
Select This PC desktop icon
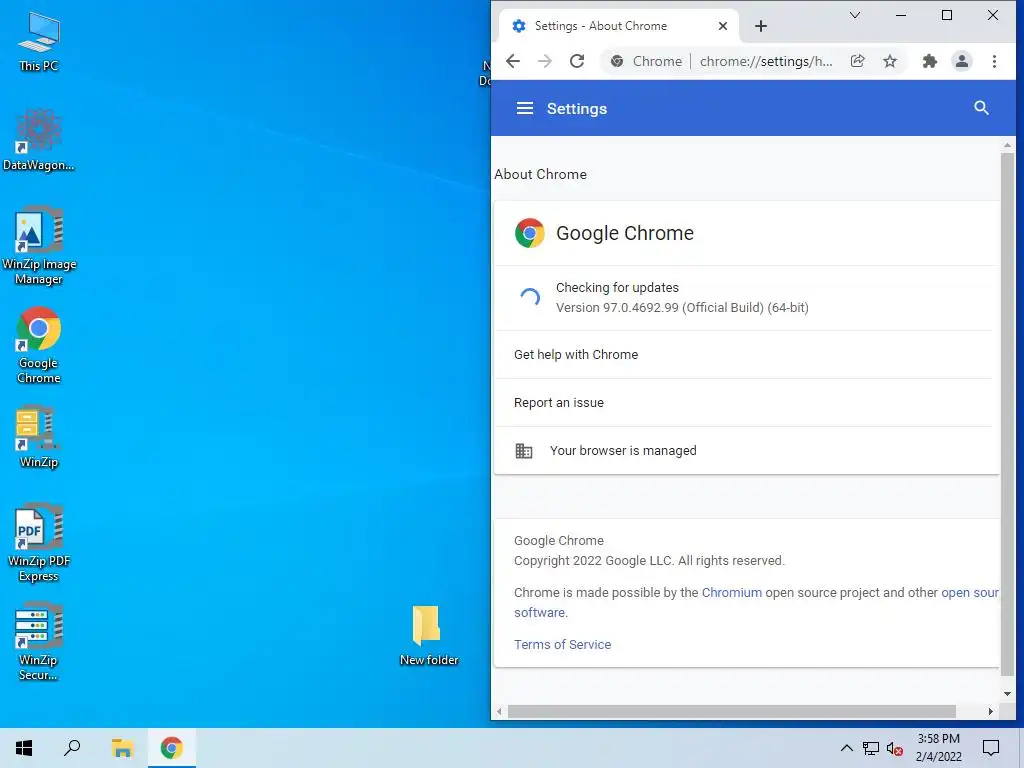pyautogui.click(x=39, y=41)
